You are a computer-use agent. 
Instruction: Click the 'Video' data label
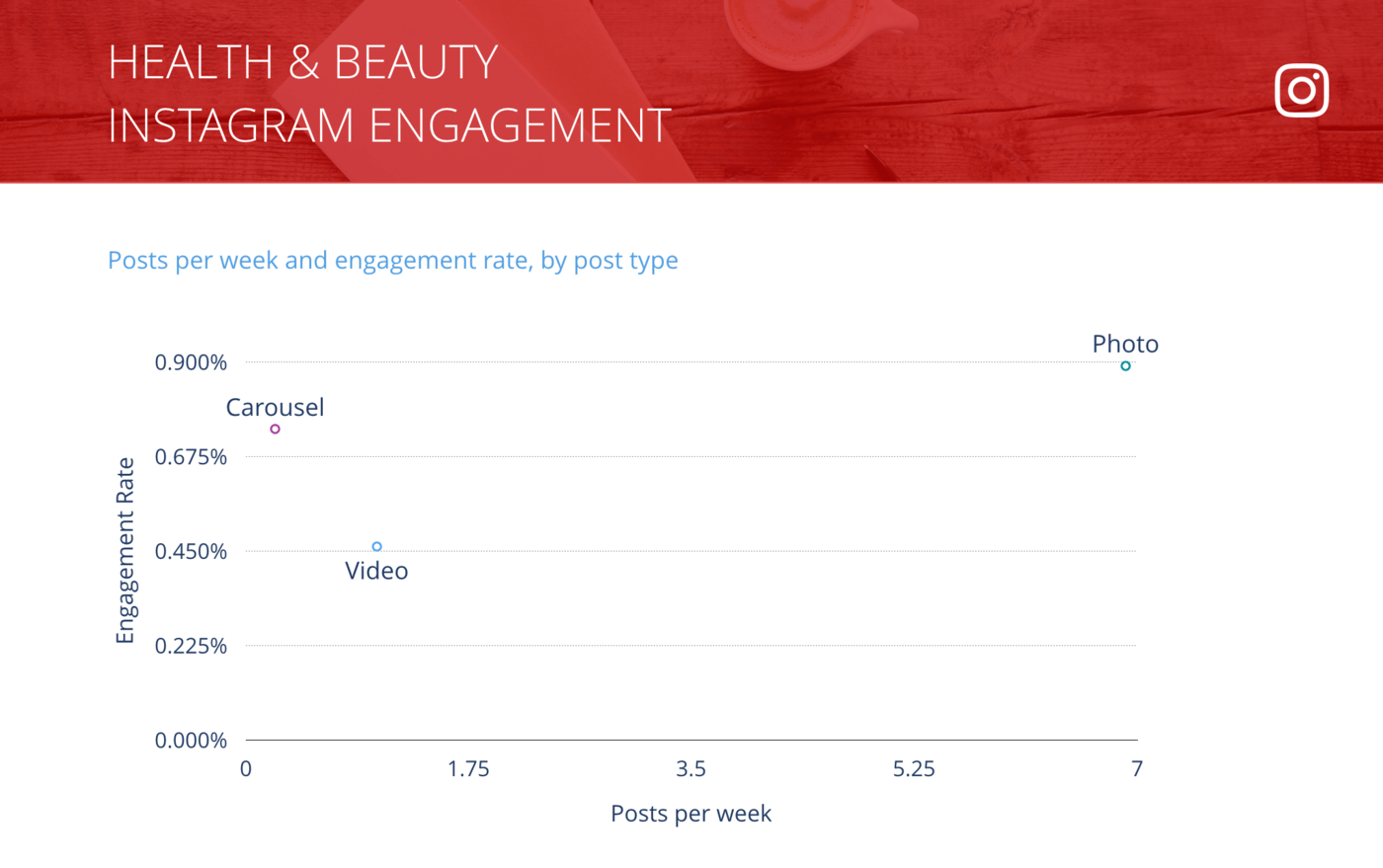(376, 571)
